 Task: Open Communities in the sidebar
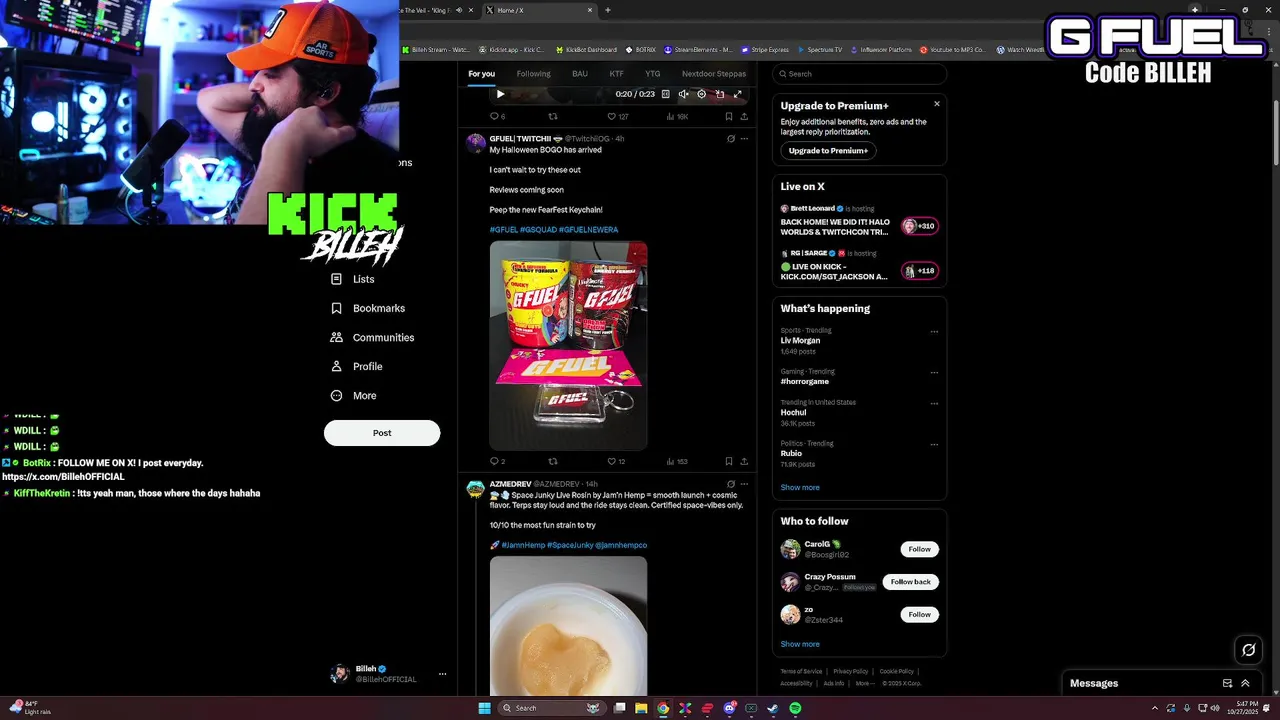point(372,337)
